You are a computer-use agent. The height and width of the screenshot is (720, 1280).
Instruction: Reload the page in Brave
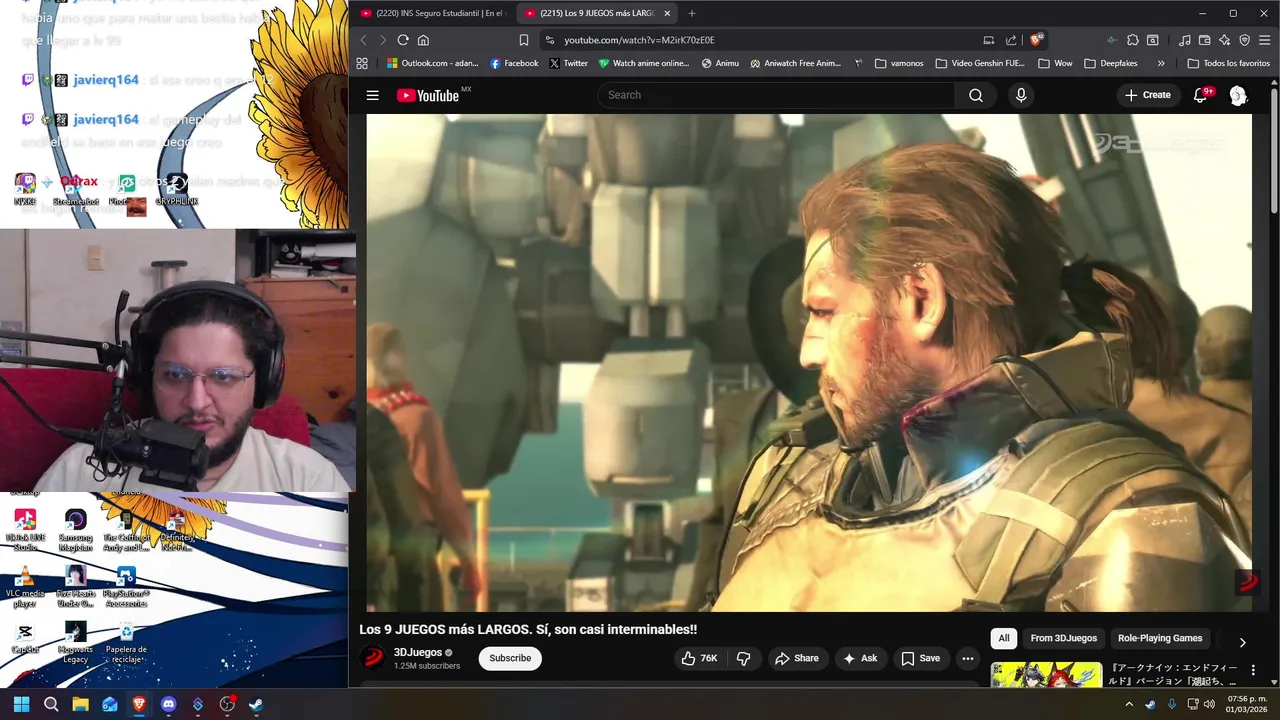[x=403, y=40]
